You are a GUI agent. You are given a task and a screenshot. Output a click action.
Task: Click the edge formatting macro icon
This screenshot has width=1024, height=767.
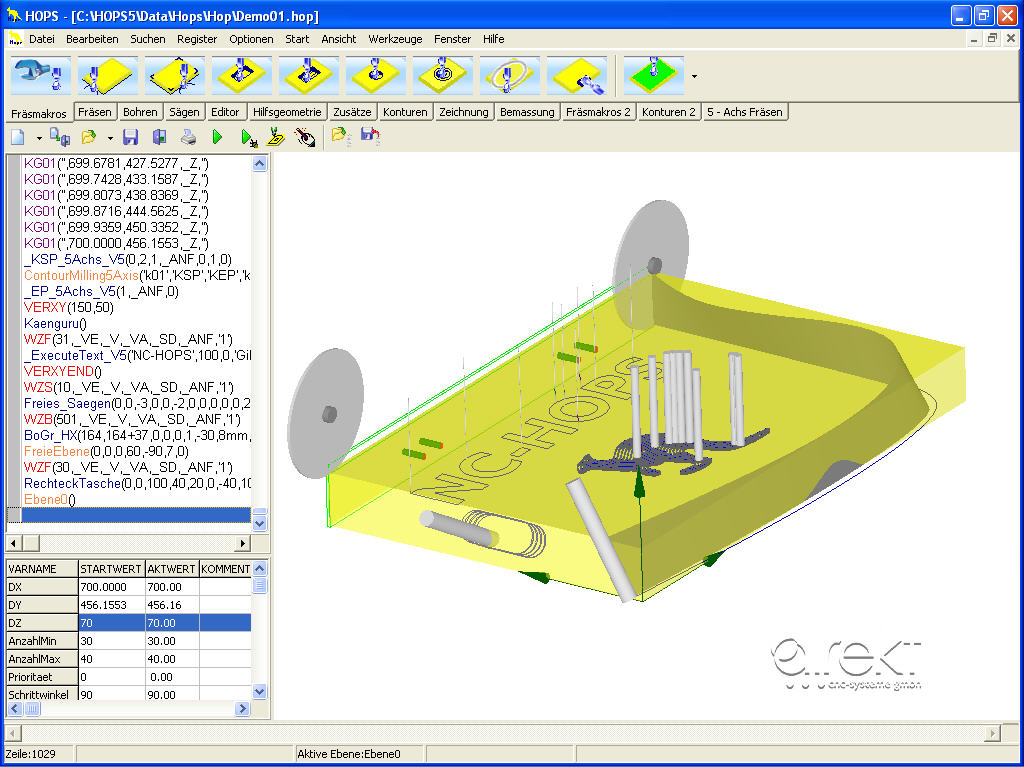(x=108, y=76)
